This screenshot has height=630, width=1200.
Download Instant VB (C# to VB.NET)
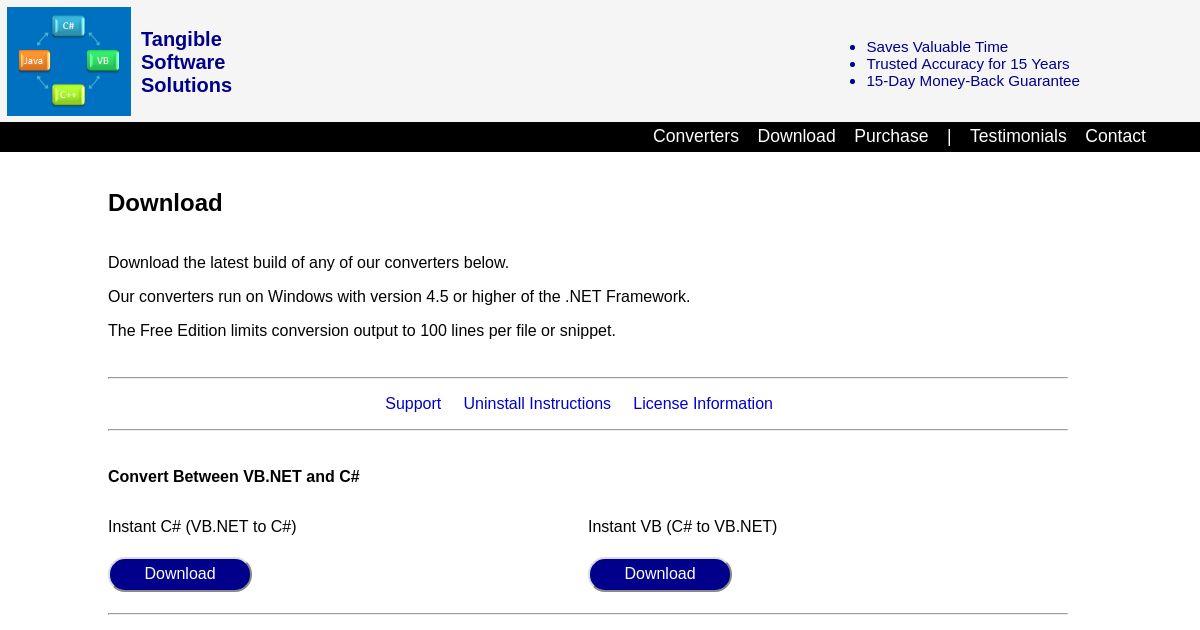660,574
